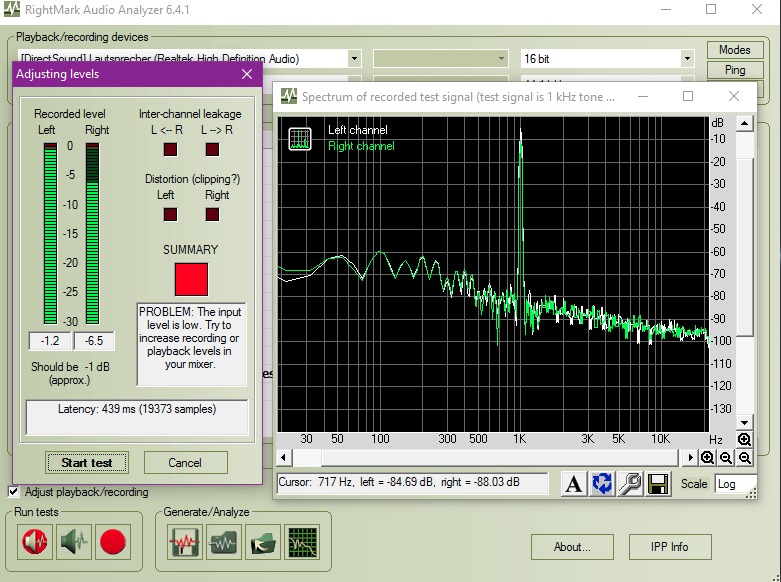
Task: Click the Right recorded level meter
Action: pos(92,234)
